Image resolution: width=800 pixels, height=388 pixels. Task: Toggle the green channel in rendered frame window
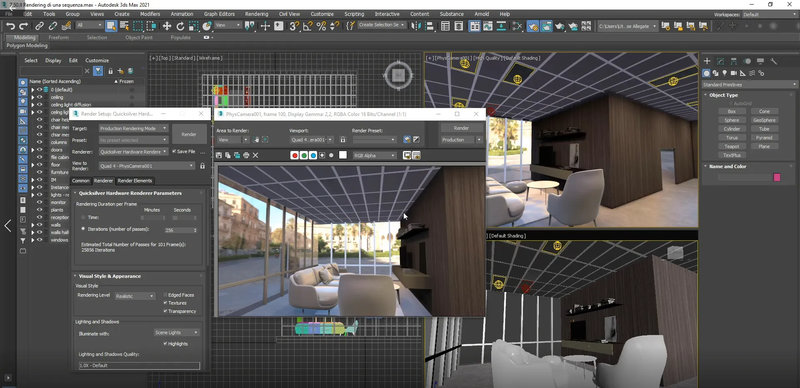click(x=304, y=155)
